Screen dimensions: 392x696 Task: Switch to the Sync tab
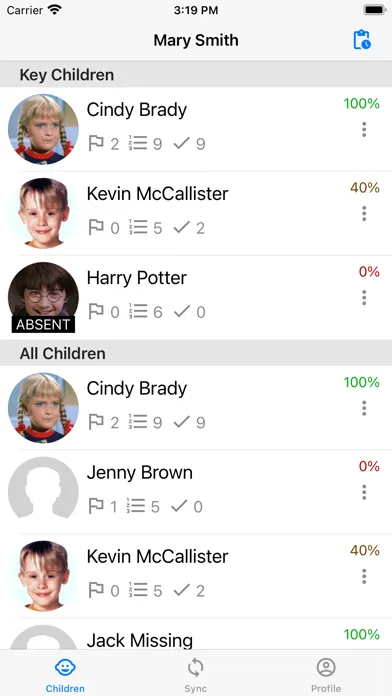[195, 675]
